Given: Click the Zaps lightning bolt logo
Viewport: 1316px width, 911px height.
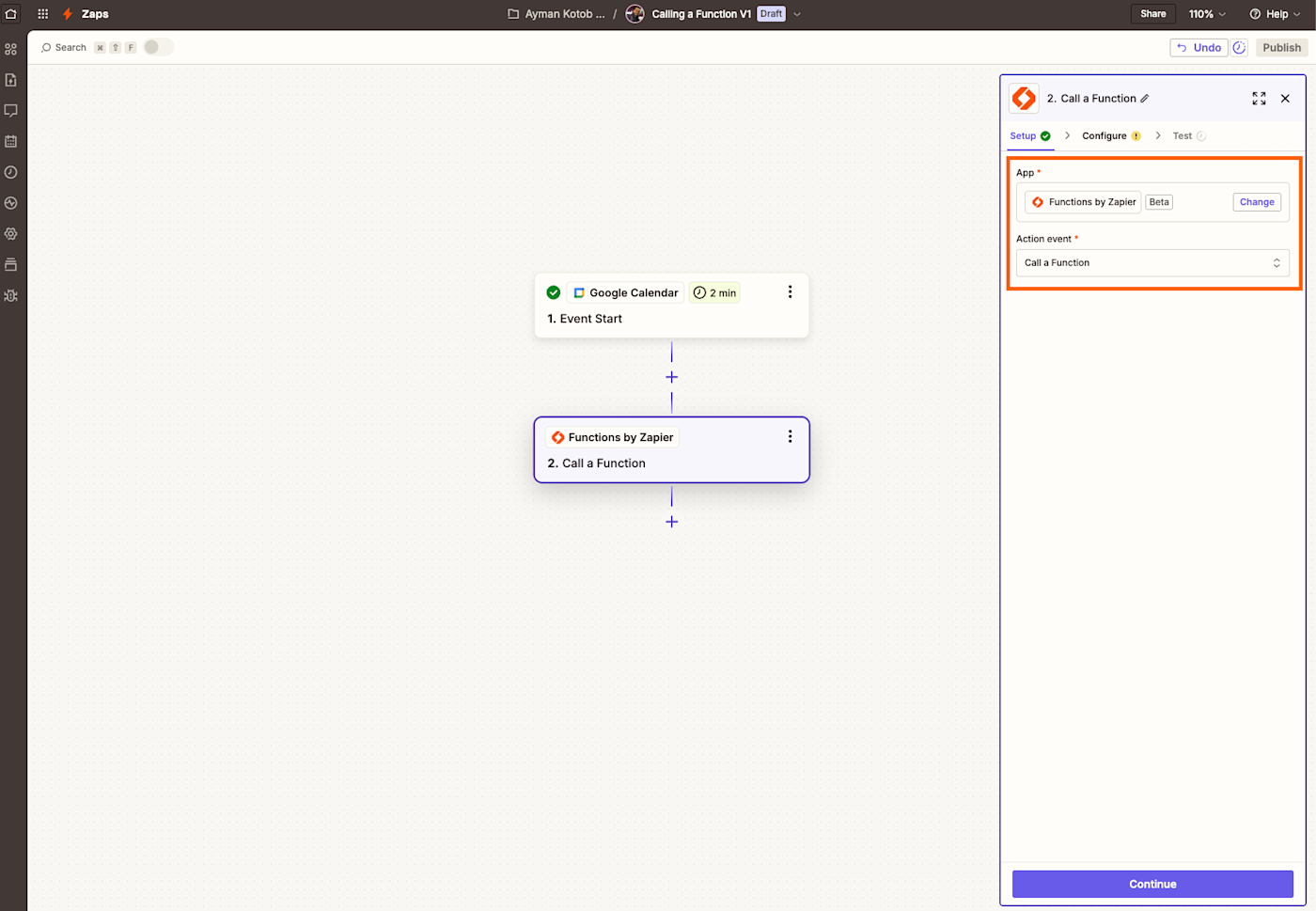Looking at the screenshot, I should point(68,14).
